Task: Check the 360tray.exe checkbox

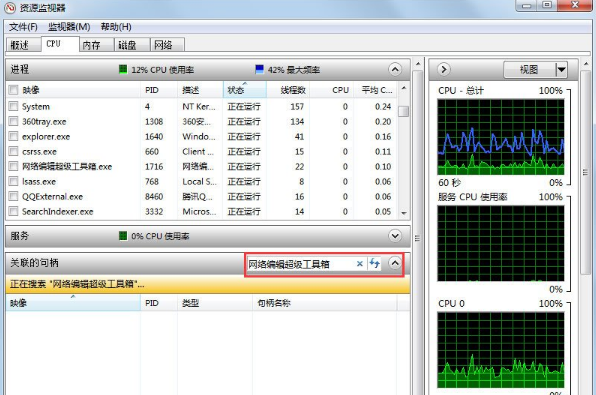Action: click(x=13, y=121)
